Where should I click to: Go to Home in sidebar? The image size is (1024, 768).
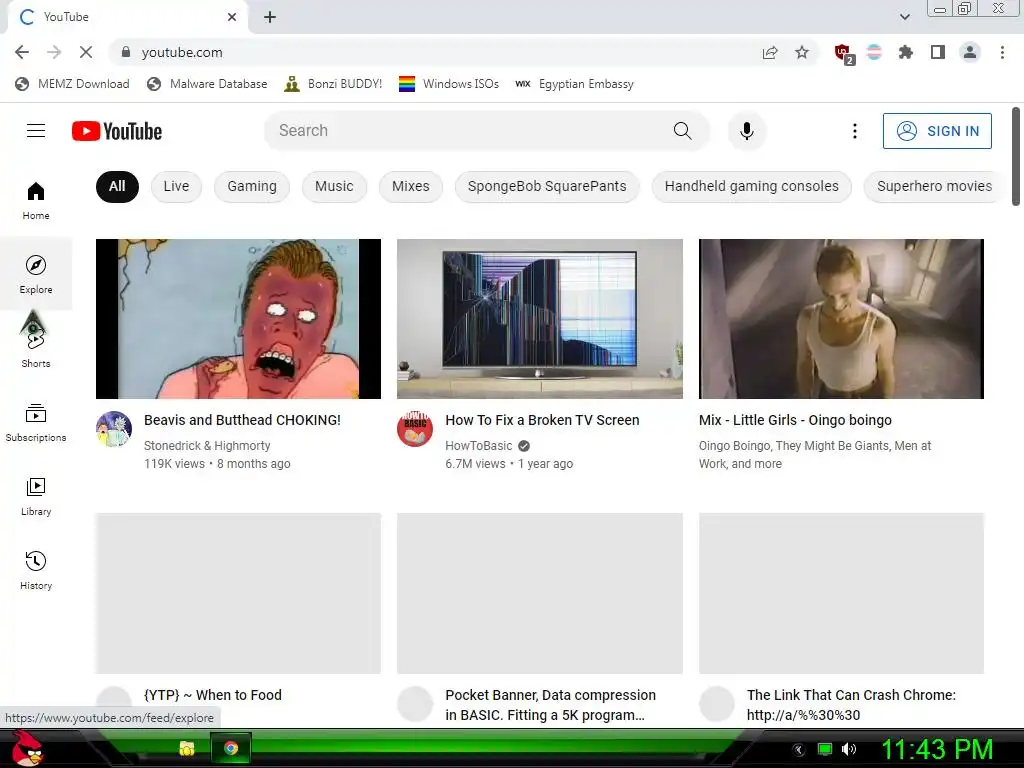point(36,200)
